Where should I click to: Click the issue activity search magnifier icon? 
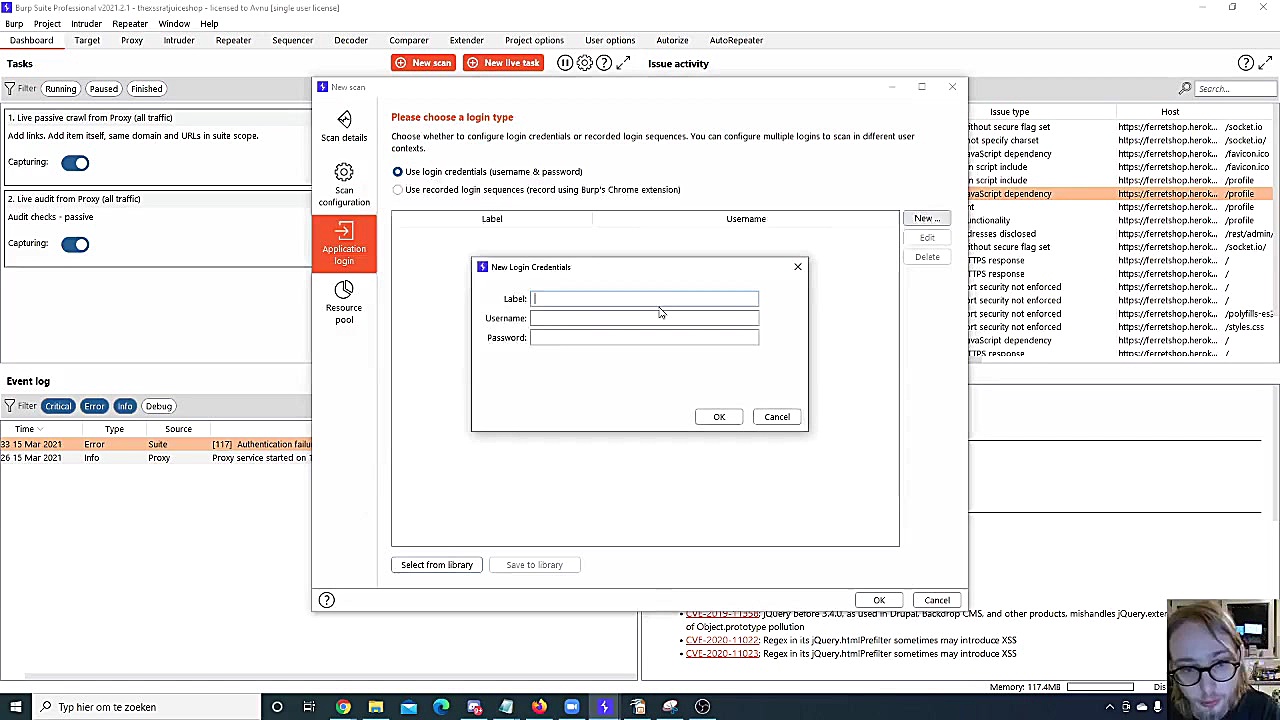coord(1185,89)
